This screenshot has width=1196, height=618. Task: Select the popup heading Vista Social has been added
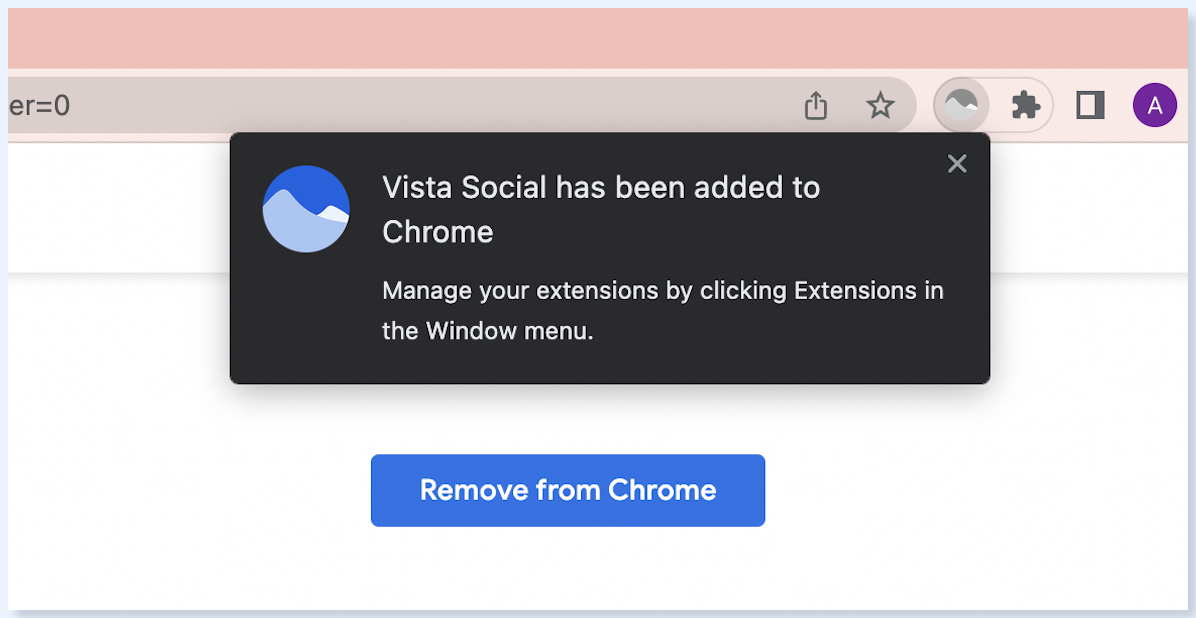601,209
